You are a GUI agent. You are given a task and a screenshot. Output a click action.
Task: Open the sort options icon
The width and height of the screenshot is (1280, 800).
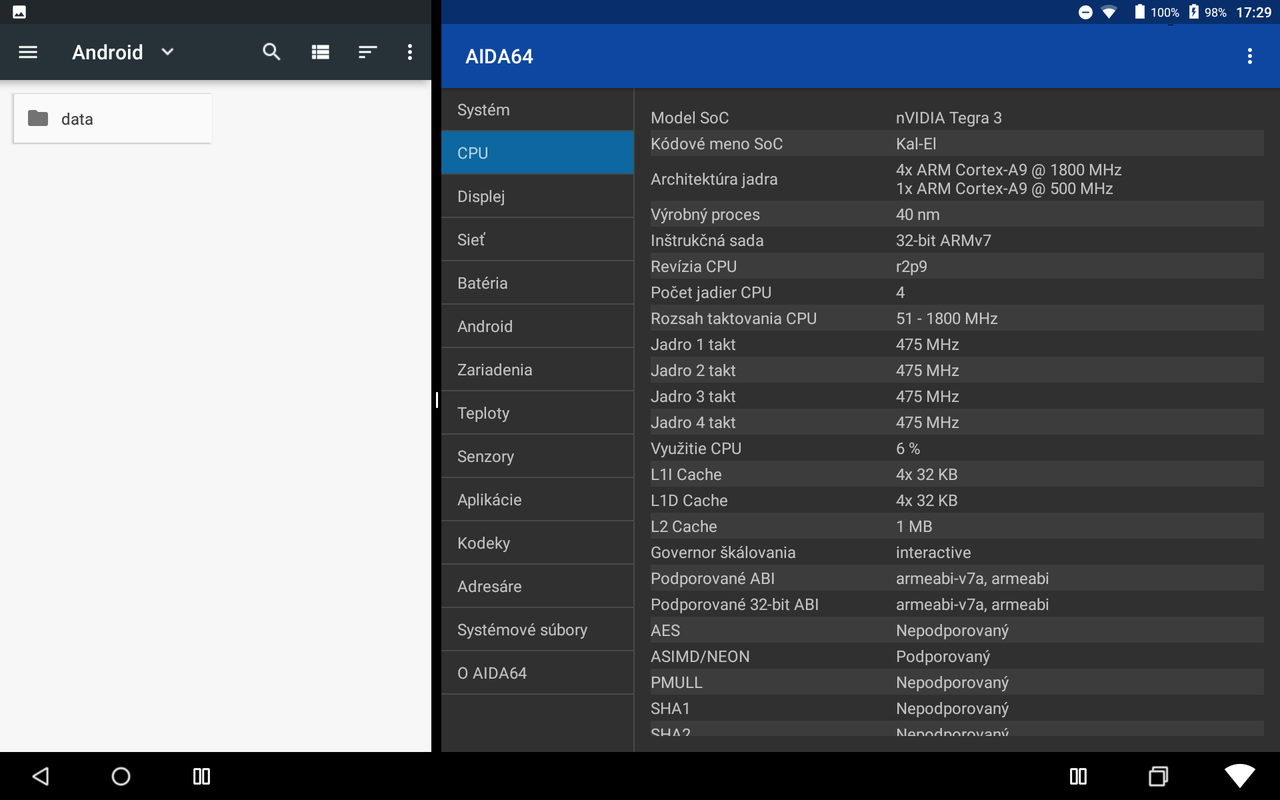367,52
